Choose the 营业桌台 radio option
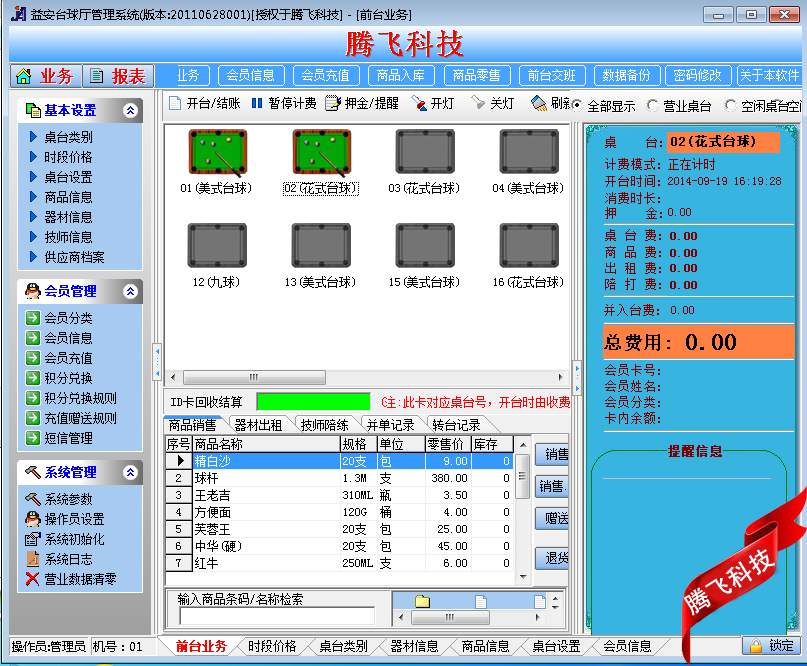 653,105
